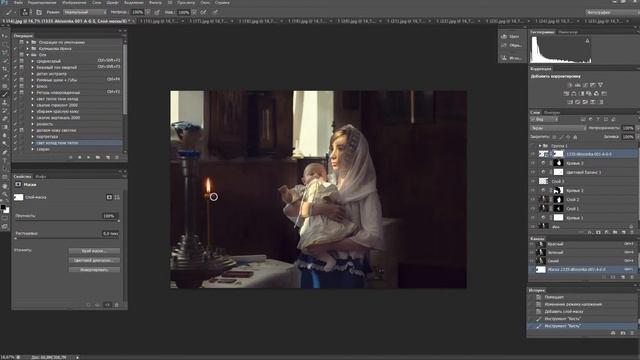Open the Фильтр menu

(x=156, y=2)
